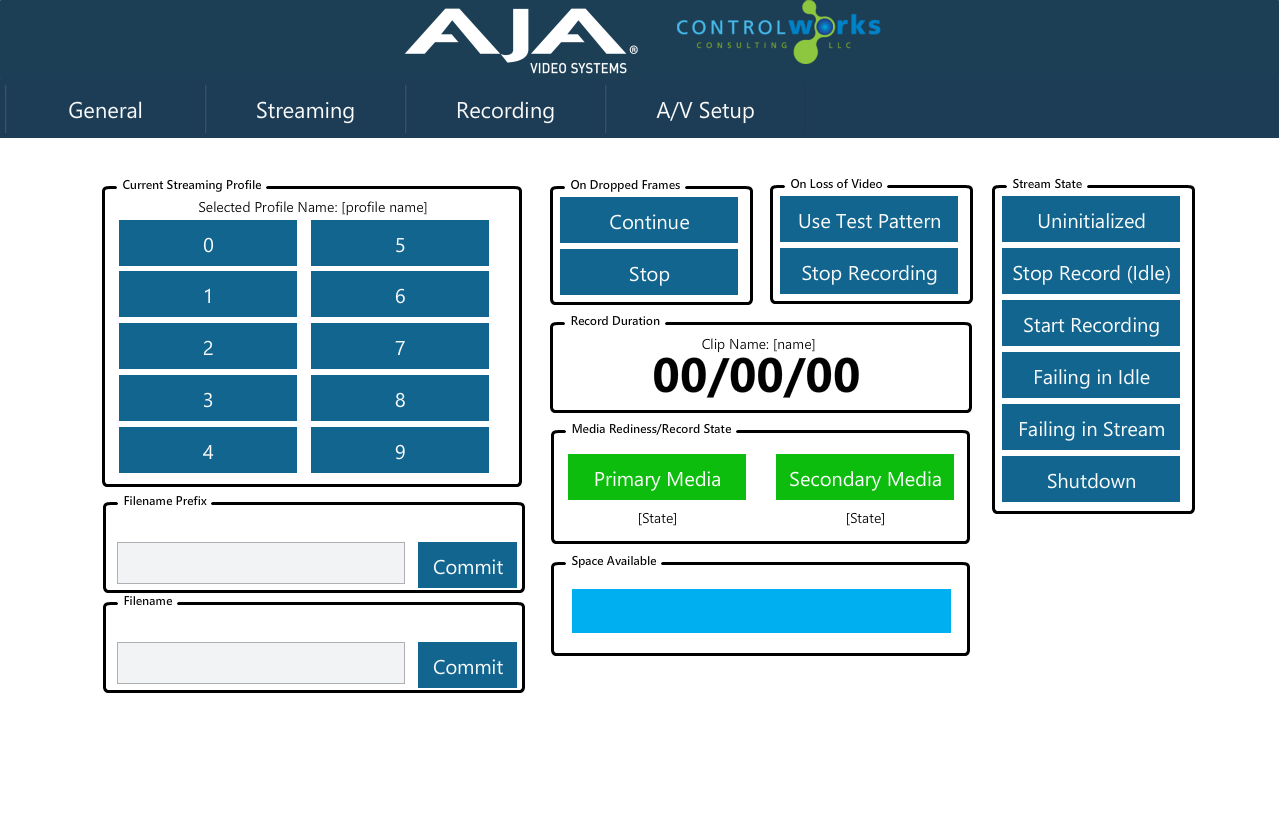Open the General tab

(x=105, y=110)
